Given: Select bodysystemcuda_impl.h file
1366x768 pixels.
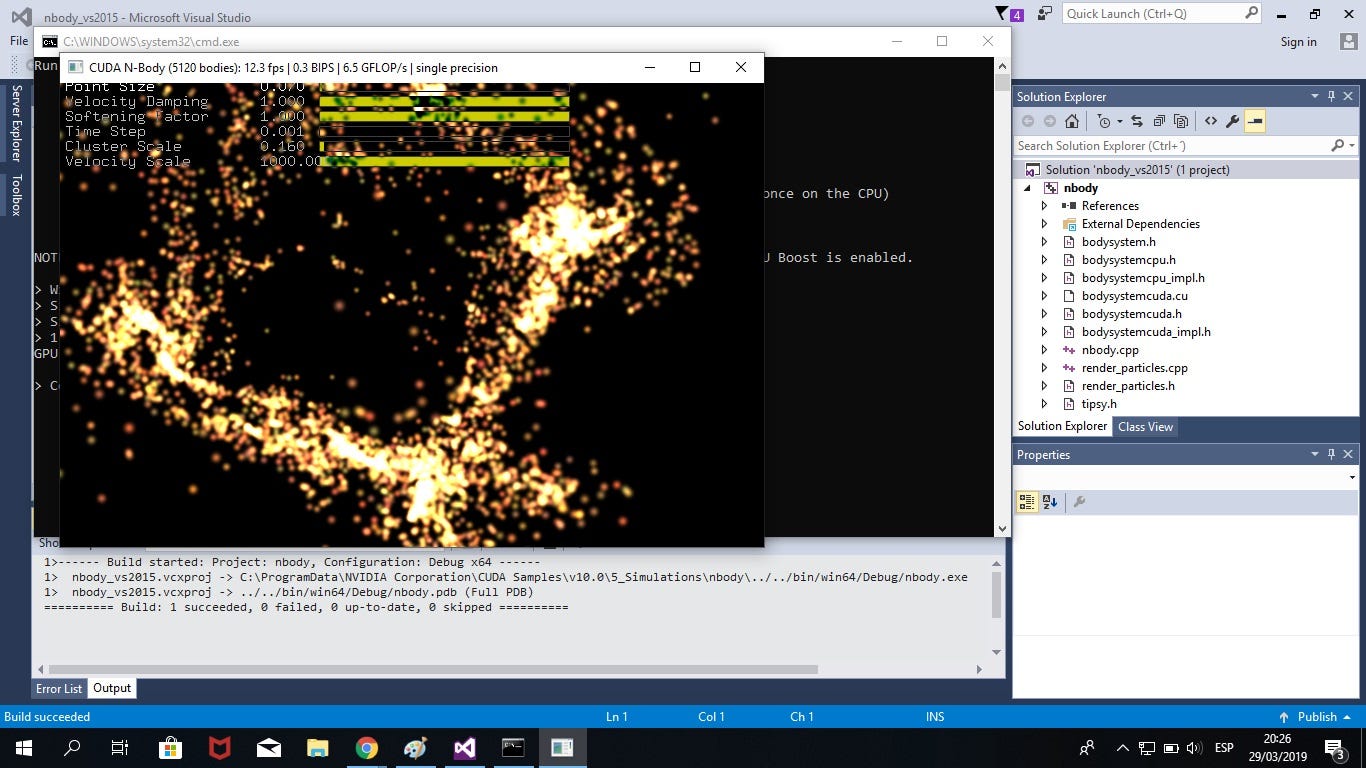Looking at the screenshot, I should (x=1145, y=332).
